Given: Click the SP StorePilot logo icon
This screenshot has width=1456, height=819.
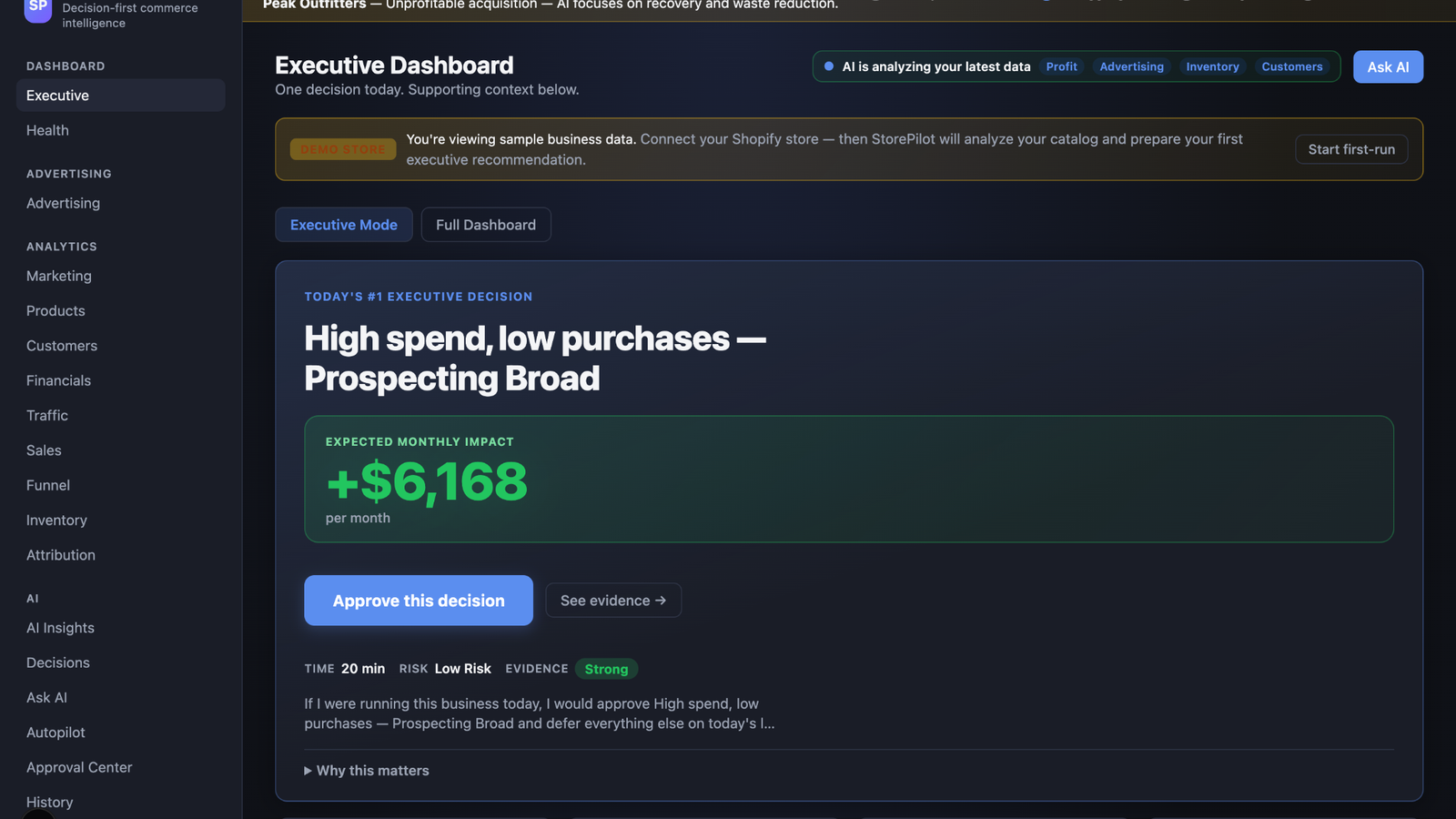Looking at the screenshot, I should click(38, 9).
